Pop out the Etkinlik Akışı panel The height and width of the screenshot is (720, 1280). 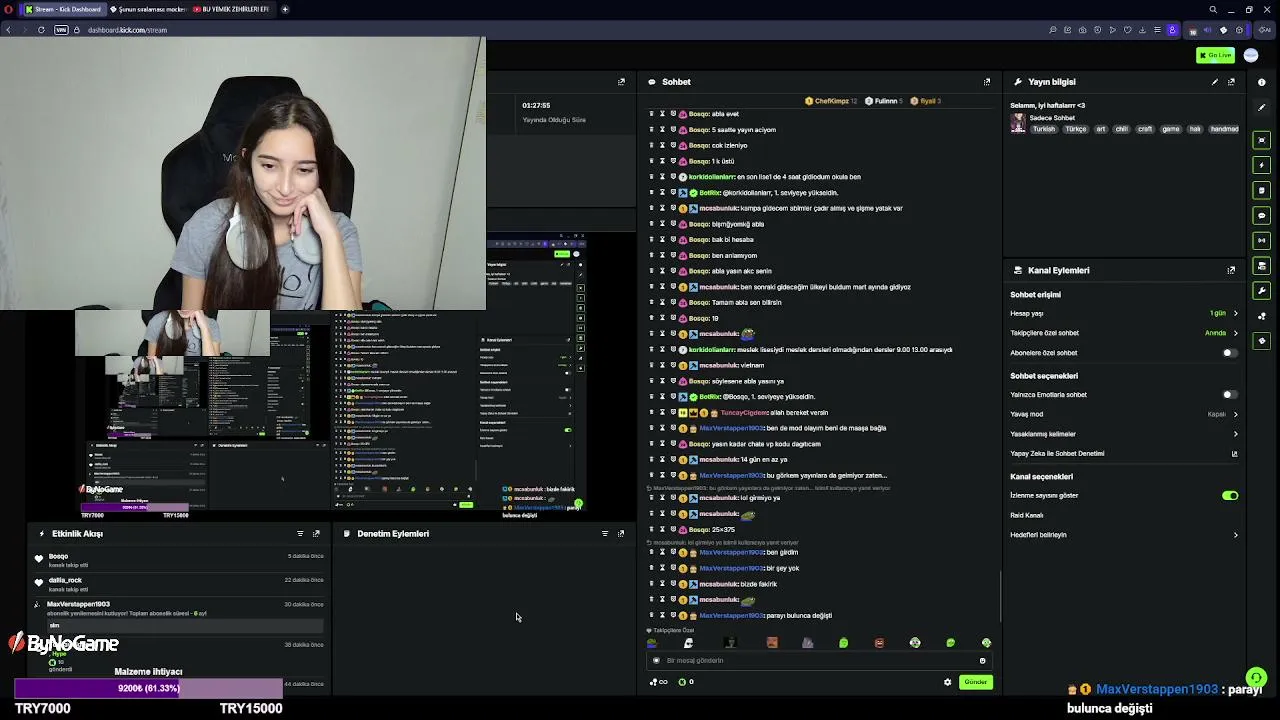(x=316, y=534)
